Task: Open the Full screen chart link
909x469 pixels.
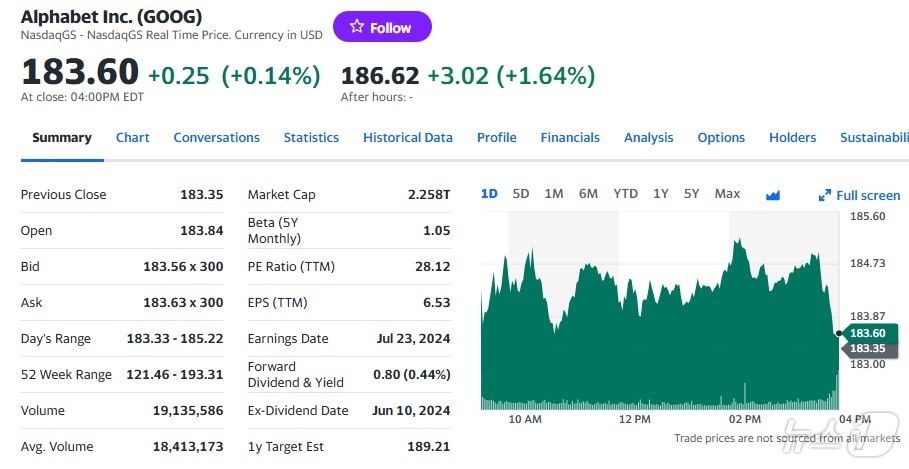Action: point(867,196)
